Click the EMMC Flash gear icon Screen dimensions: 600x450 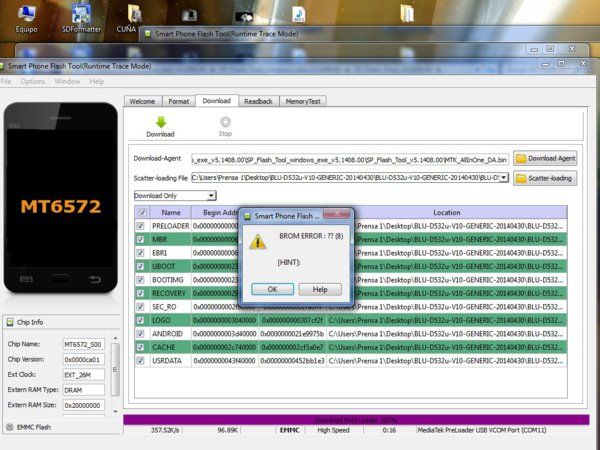[10, 427]
